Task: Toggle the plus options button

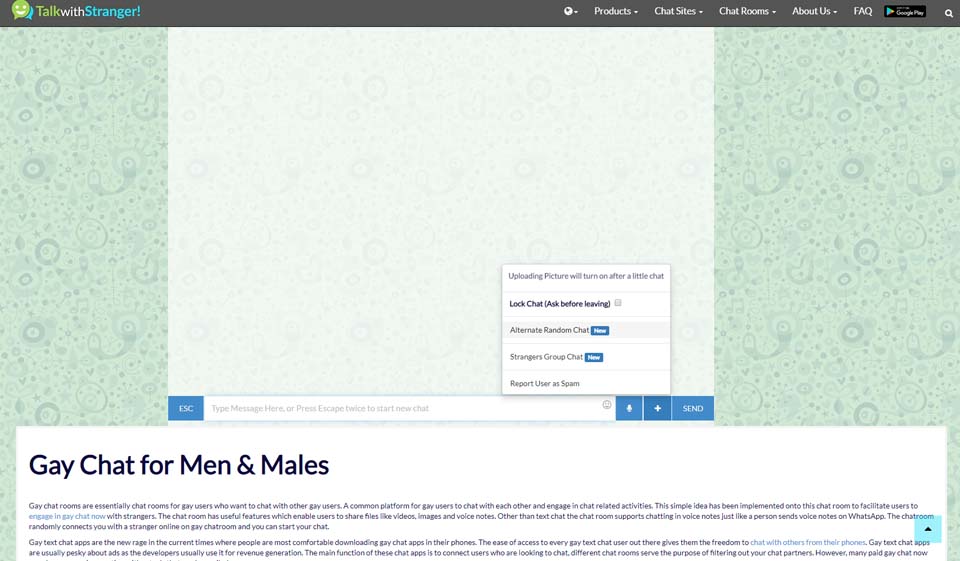Action: point(657,408)
